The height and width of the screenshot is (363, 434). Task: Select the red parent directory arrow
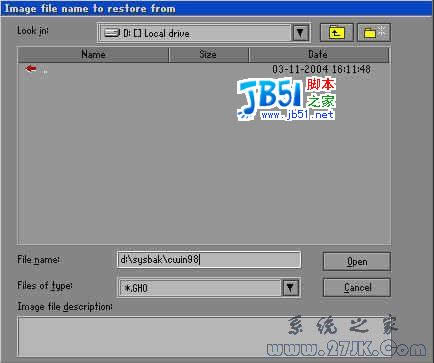[31, 69]
